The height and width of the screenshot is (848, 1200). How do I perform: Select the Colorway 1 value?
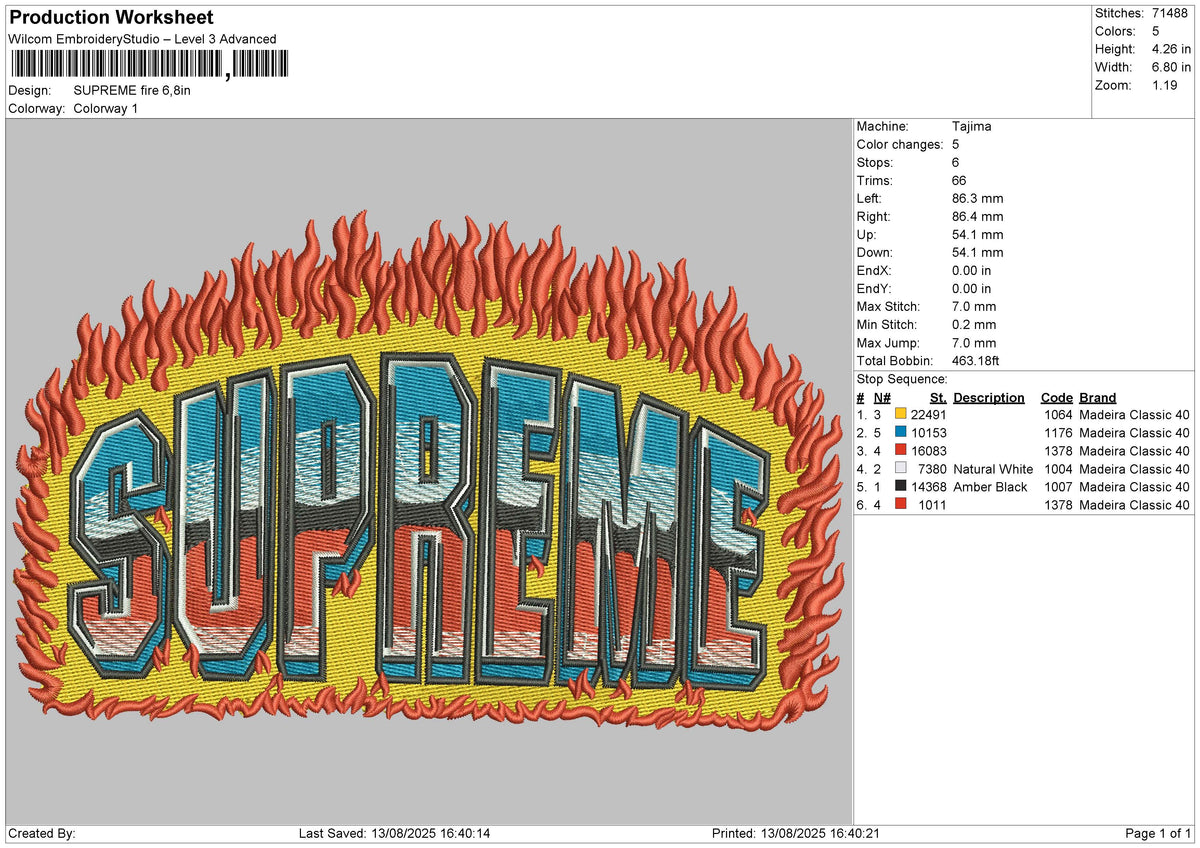(106, 108)
